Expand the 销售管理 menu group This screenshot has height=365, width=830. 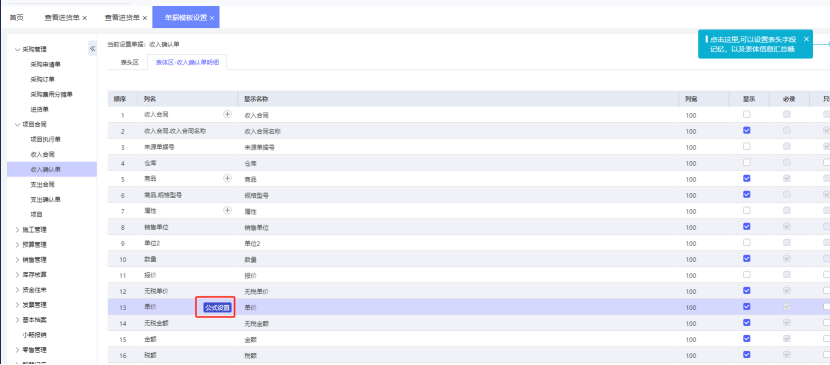click(x=17, y=260)
